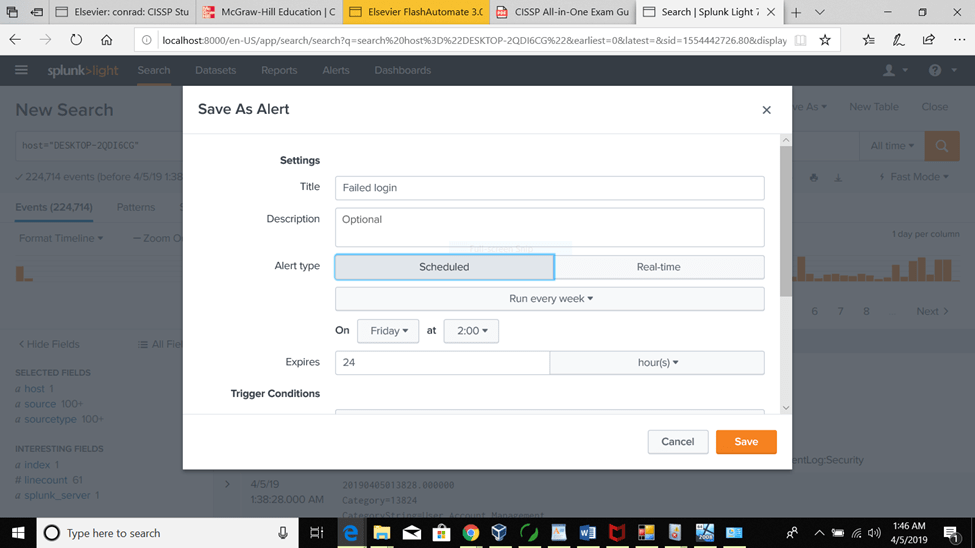Switch to the Search tab in Splunk
Image resolution: width=975 pixels, height=548 pixels.
click(154, 70)
